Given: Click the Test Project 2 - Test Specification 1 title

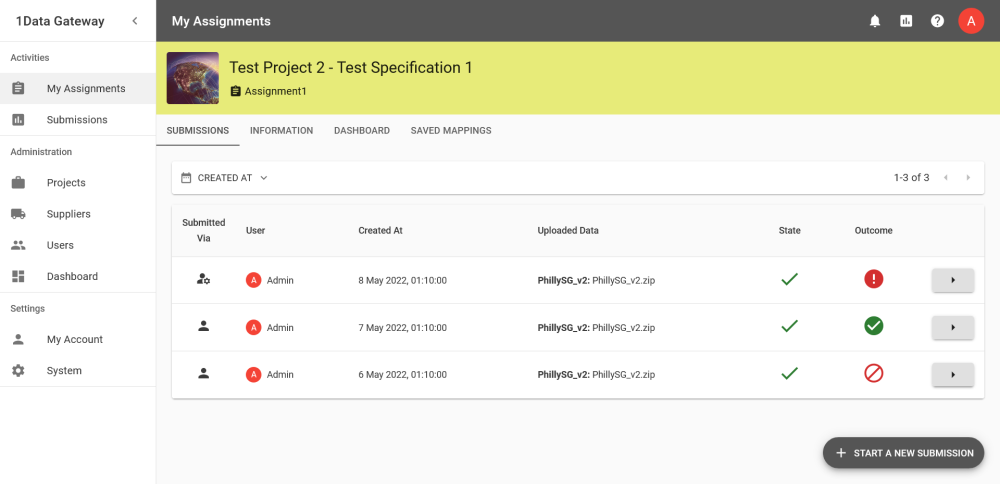Looking at the screenshot, I should pyautogui.click(x=351, y=68).
